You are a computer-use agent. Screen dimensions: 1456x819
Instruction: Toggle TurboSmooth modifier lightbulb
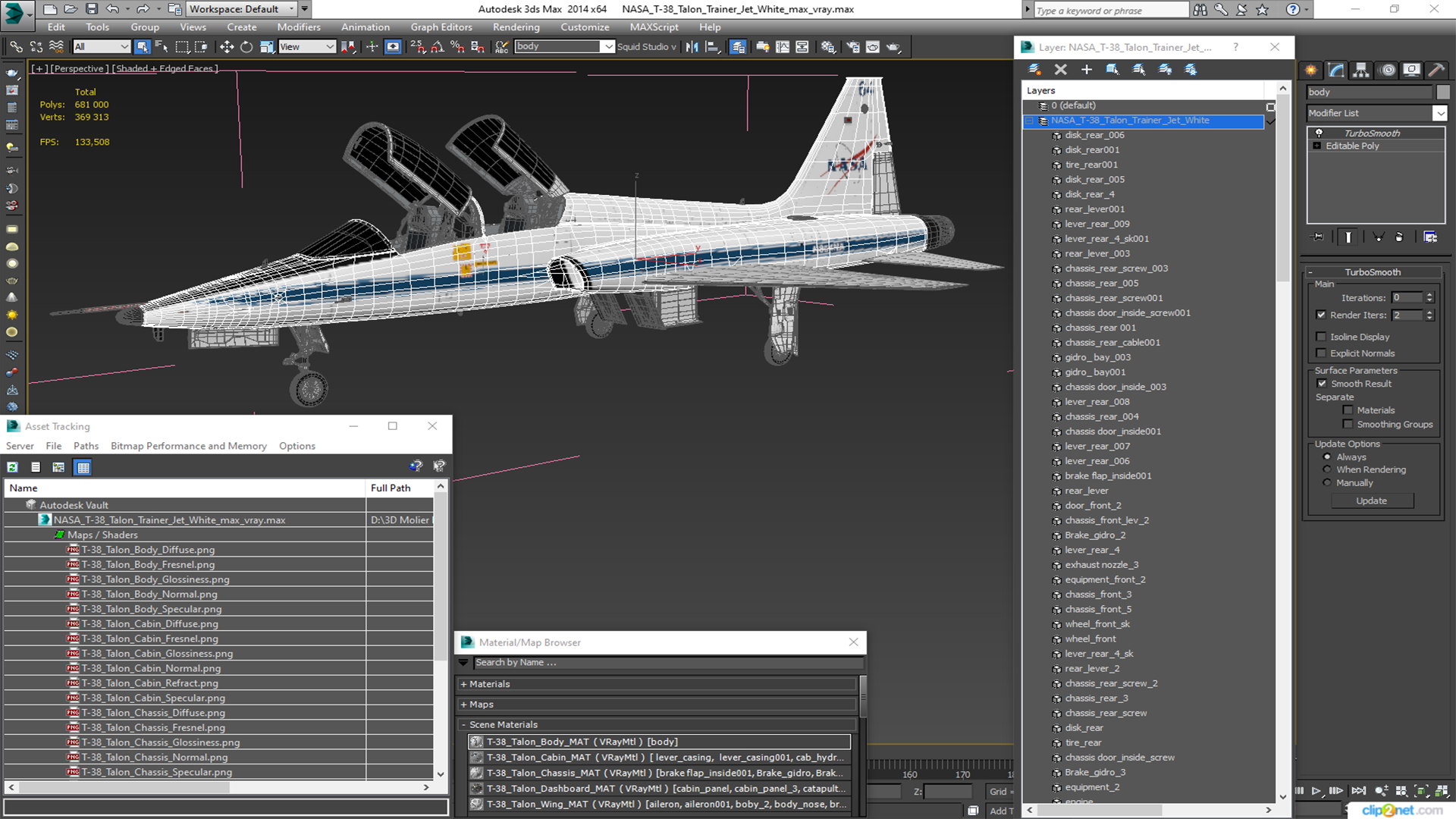coord(1319,133)
